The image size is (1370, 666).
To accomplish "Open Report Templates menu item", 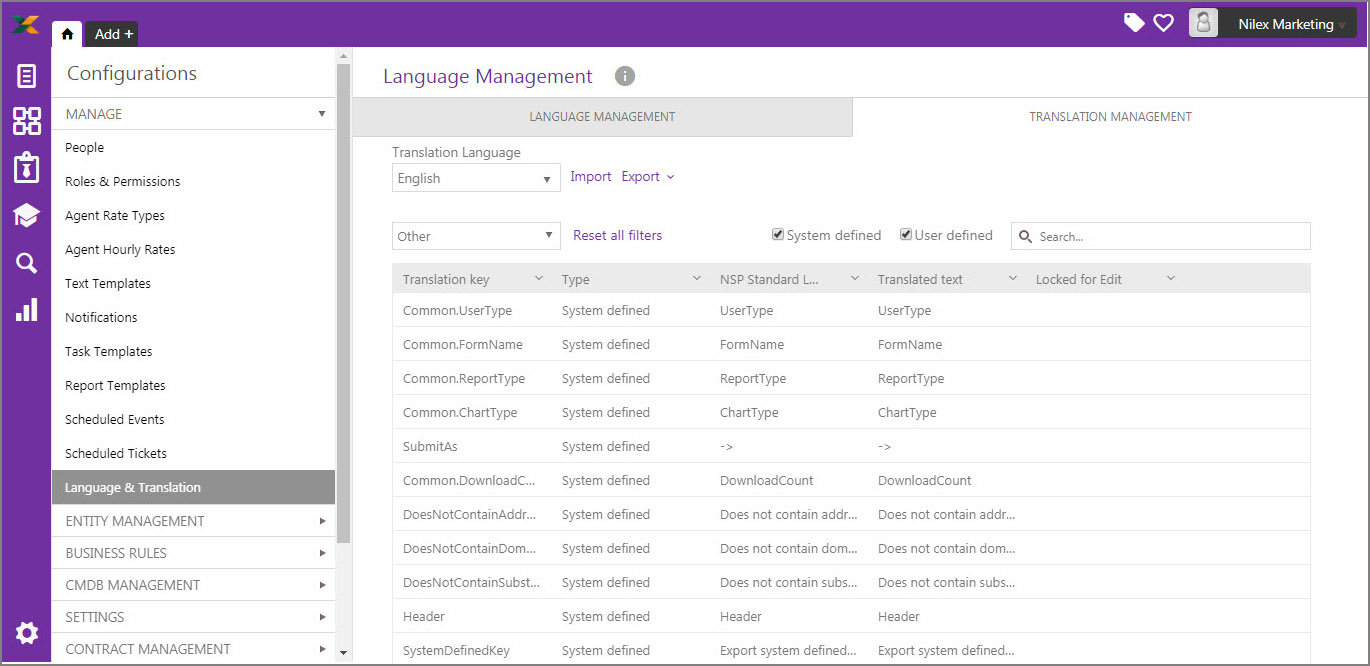I will (x=115, y=385).
